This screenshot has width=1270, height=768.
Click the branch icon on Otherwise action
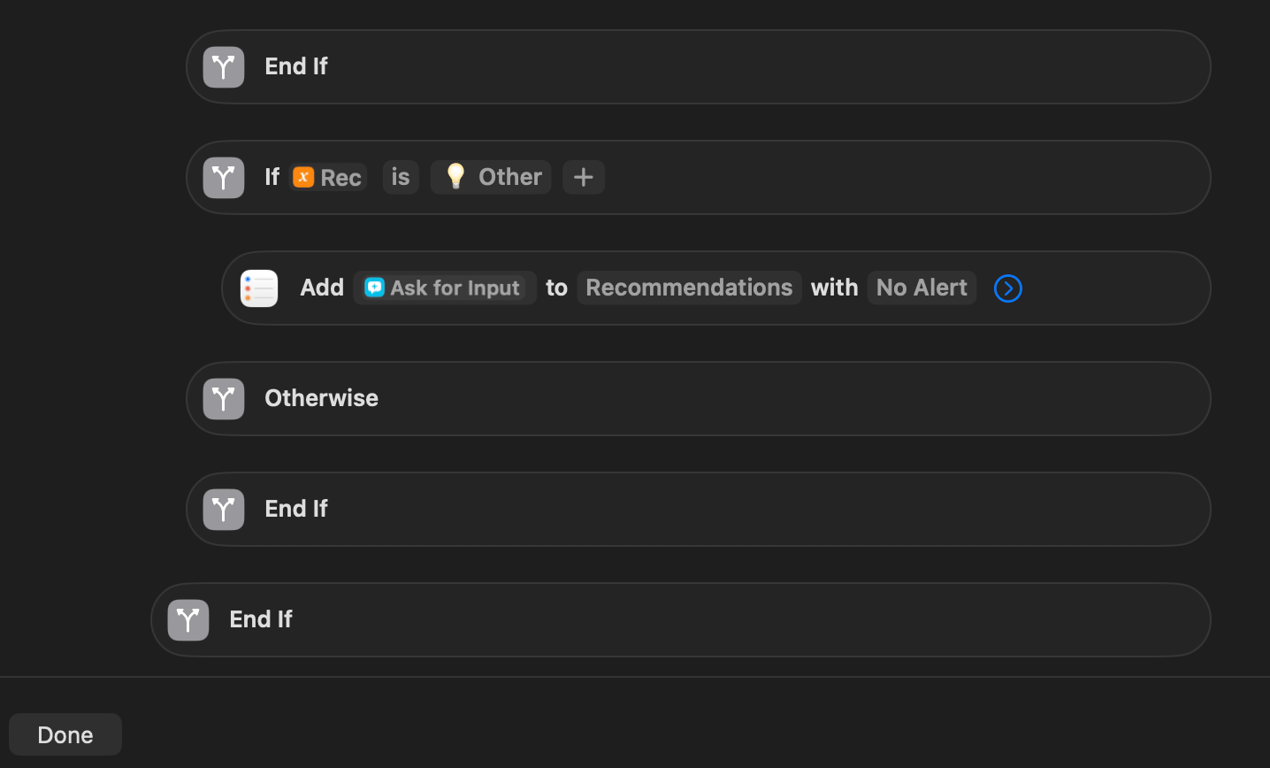point(223,399)
